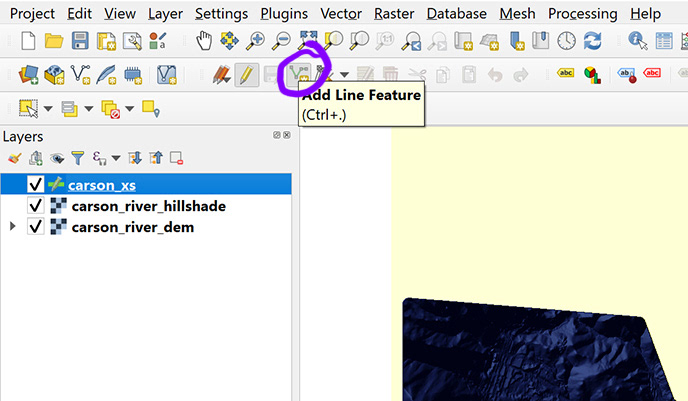Expand the Select by Value dropdown arrow

89,108
